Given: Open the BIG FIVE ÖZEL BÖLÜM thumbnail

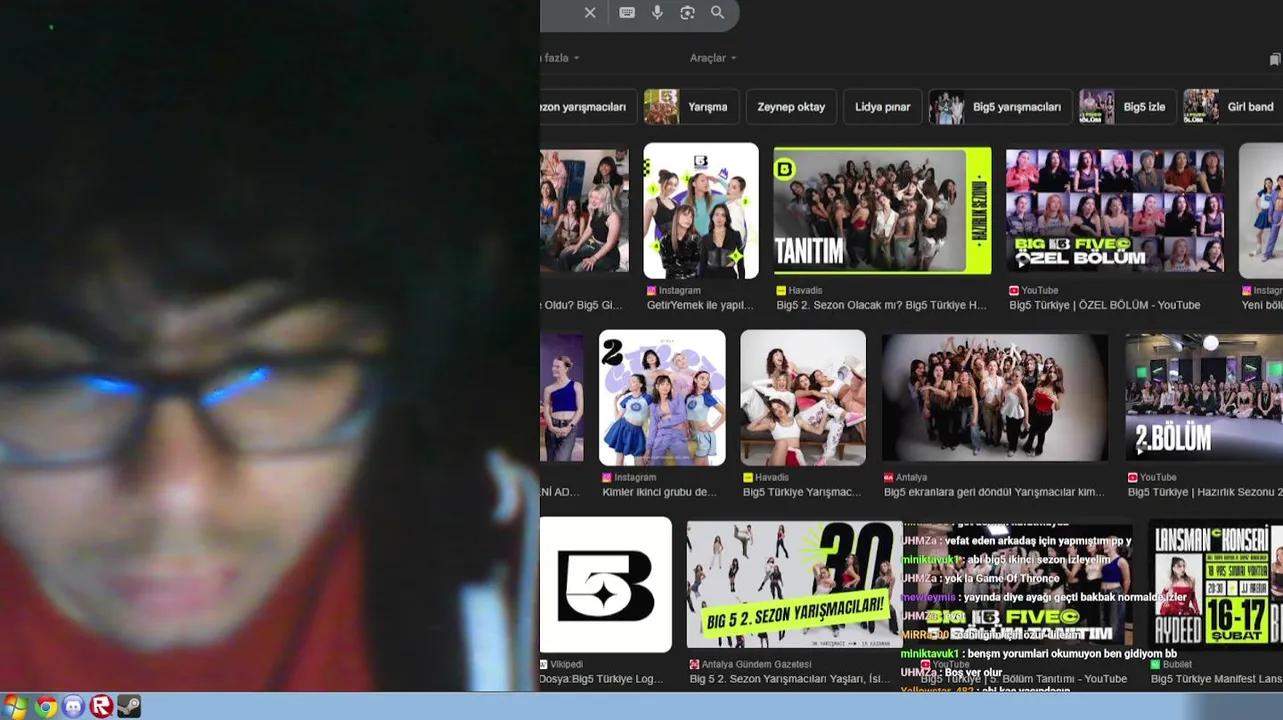Looking at the screenshot, I should pyautogui.click(x=1115, y=210).
